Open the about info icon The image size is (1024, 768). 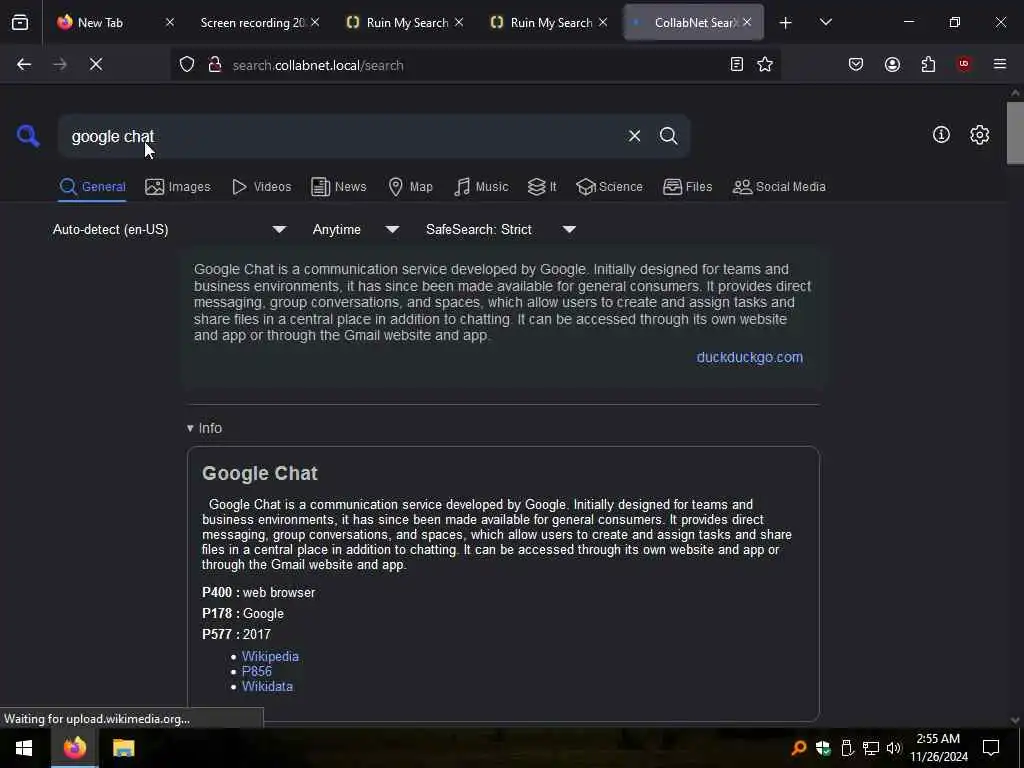941,135
